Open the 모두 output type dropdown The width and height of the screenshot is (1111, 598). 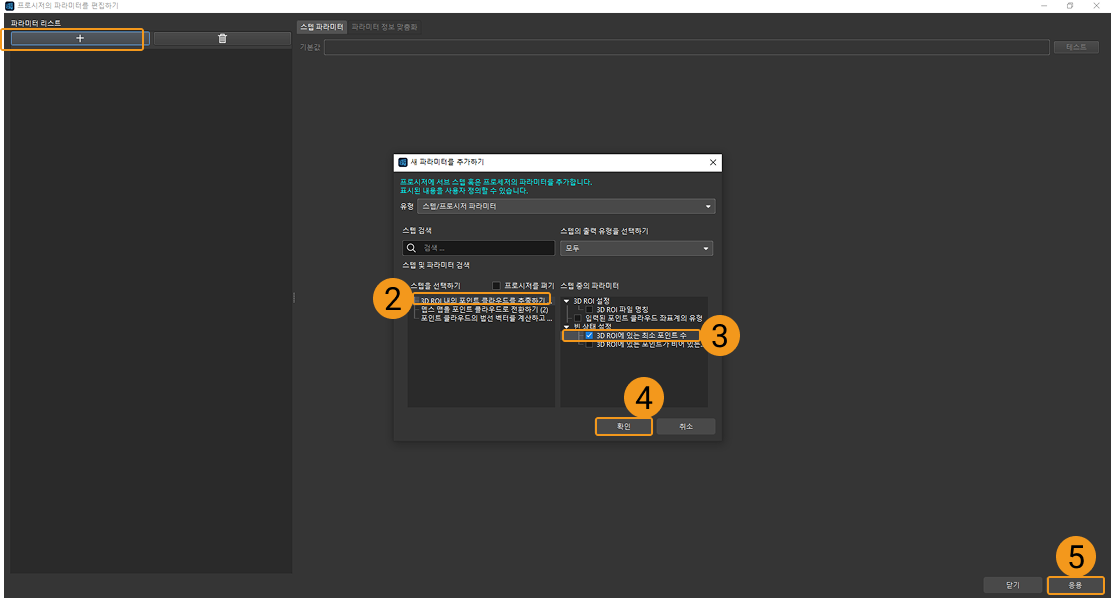click(636, 248)
